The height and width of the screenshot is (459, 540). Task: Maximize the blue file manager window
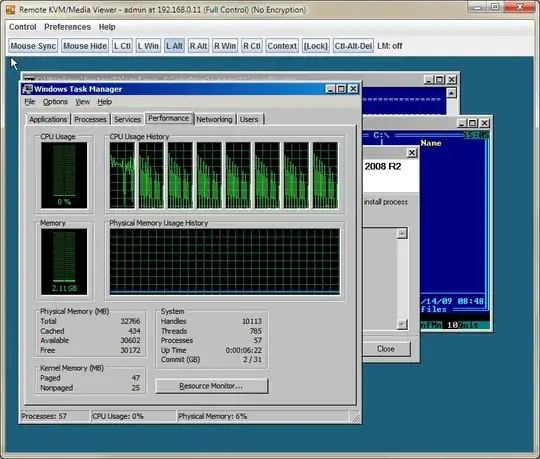(473, 123)
